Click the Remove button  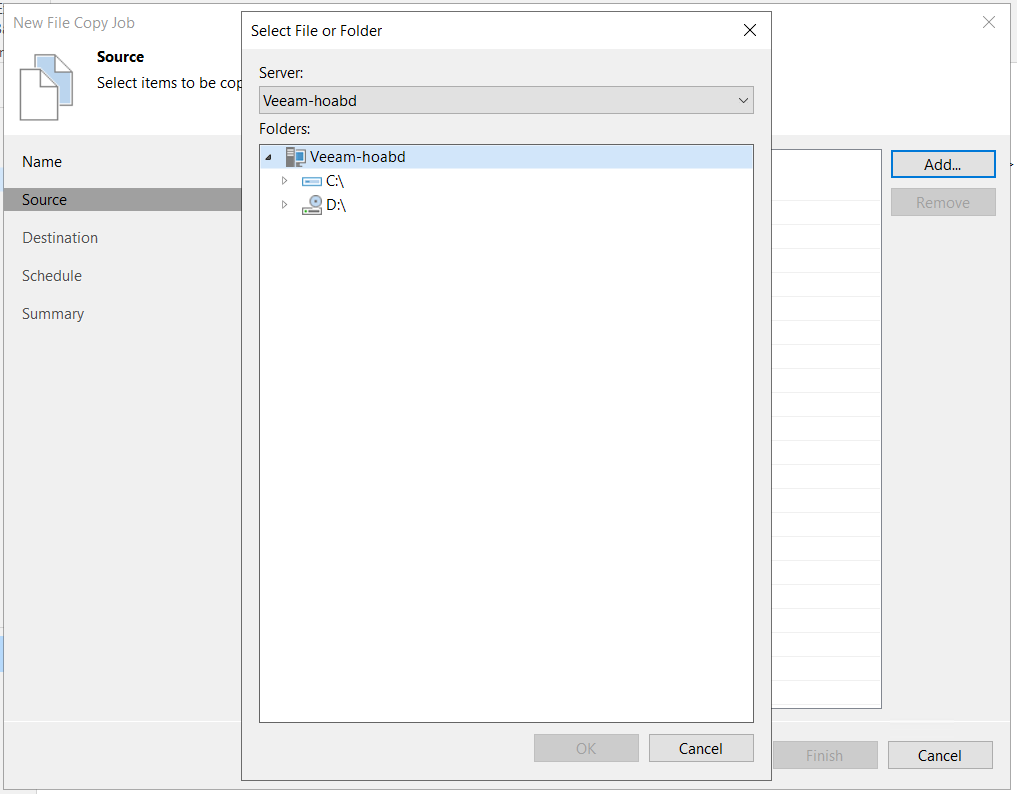click(x=942, y=201)
